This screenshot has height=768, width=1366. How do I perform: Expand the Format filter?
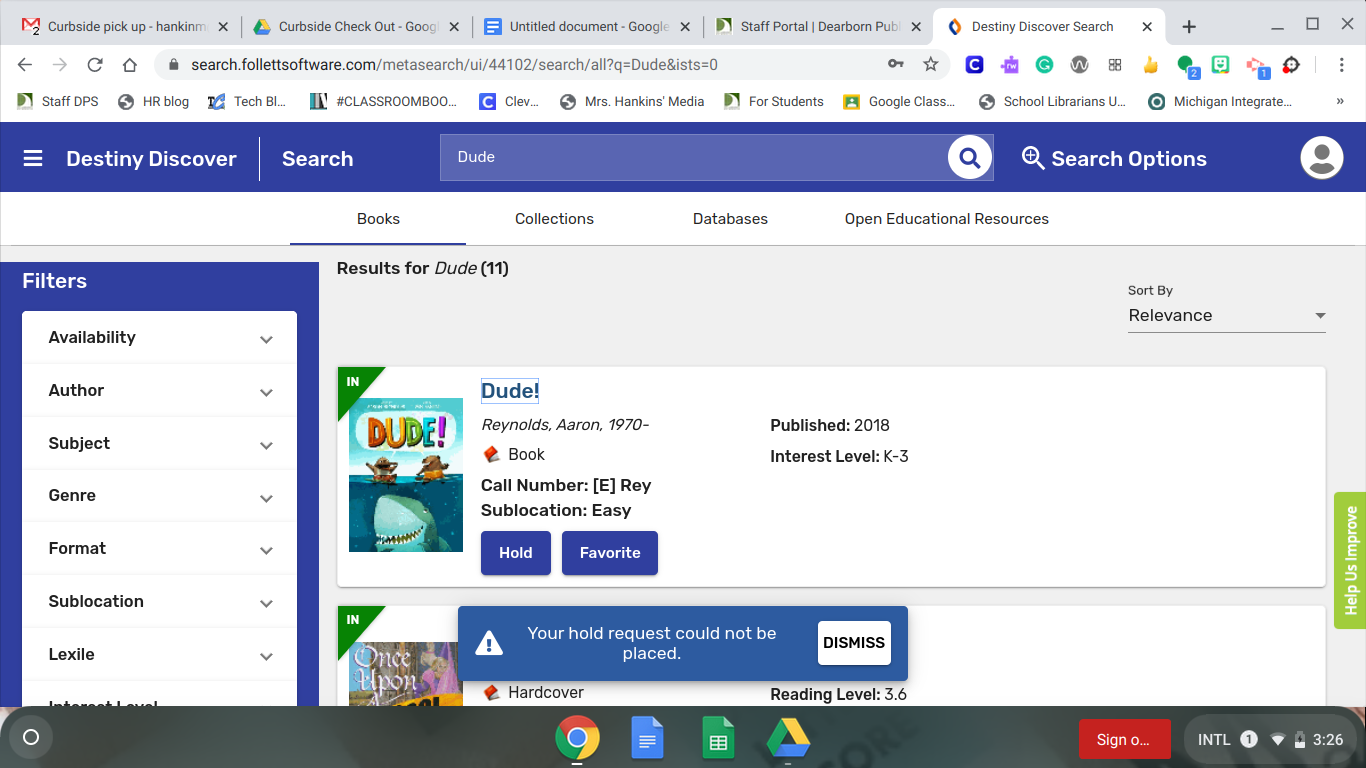pos(160,549)
